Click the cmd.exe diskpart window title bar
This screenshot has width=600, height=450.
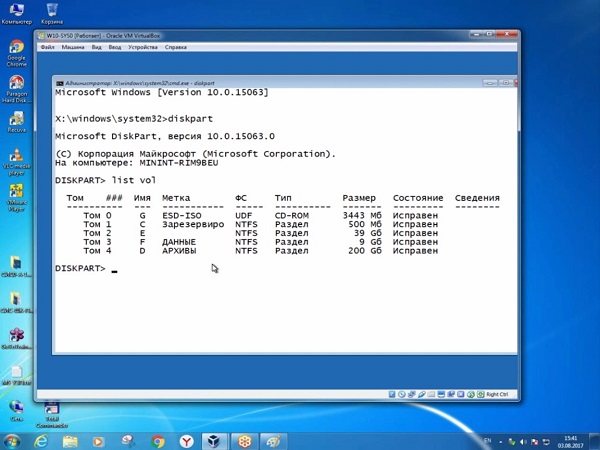click(x=250, y=82)
